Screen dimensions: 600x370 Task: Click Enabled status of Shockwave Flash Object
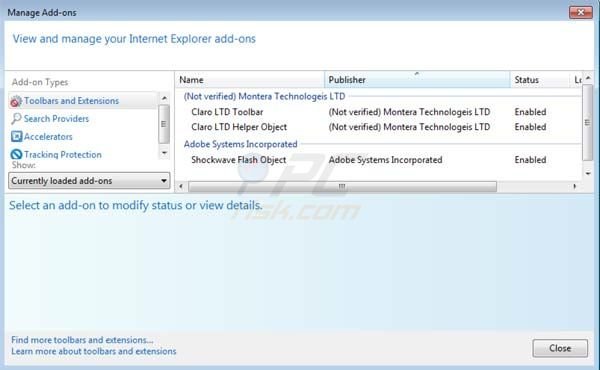[530, 160]
